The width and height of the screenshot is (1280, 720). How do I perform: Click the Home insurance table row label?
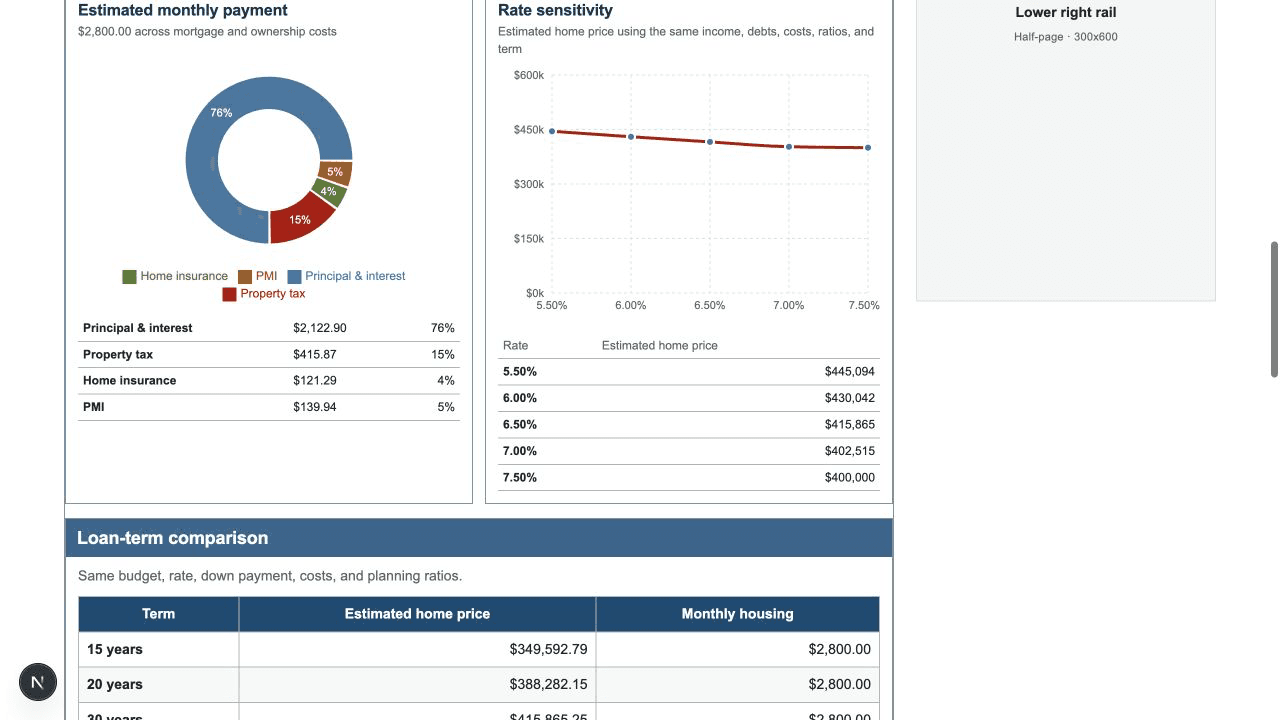(130, 381)
